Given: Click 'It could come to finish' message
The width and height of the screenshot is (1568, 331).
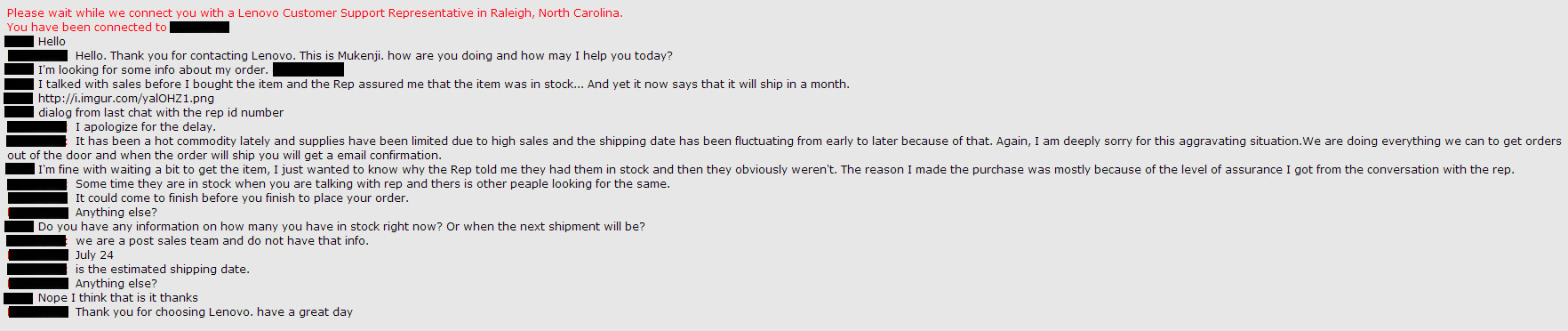Looking at the screenshot, I should click(242, 198).
